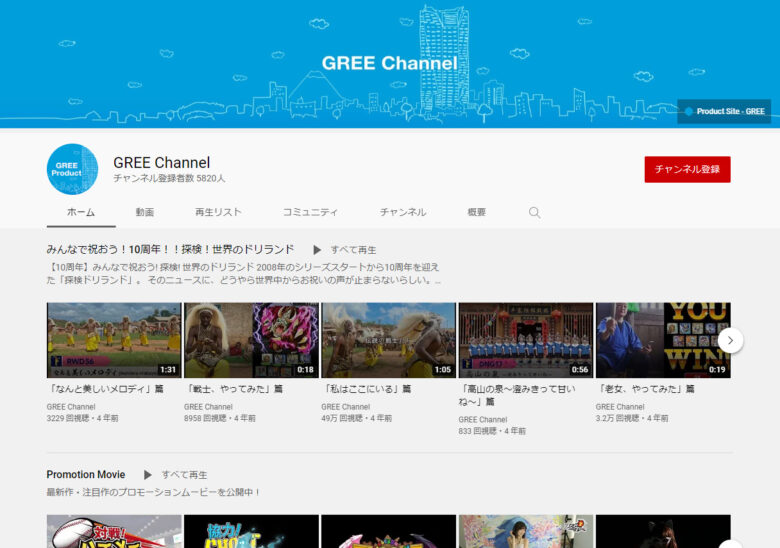Switch to the 概要 tab

[477, 212]
